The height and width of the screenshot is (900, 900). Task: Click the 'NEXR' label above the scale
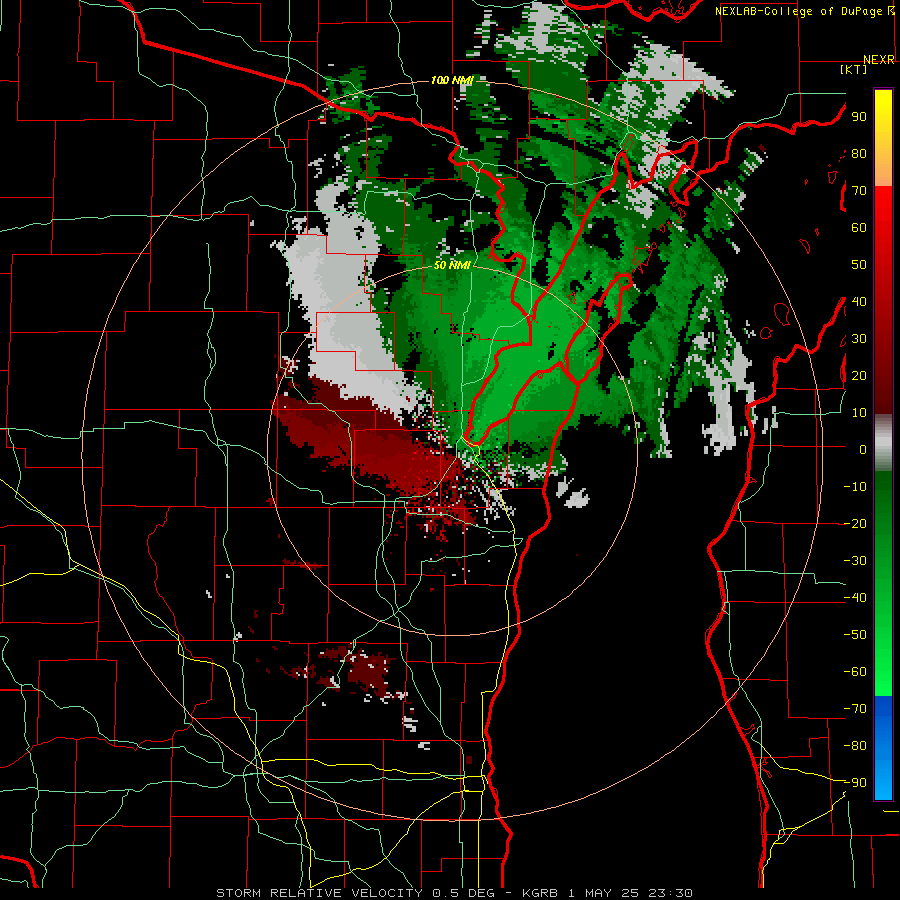879,60
